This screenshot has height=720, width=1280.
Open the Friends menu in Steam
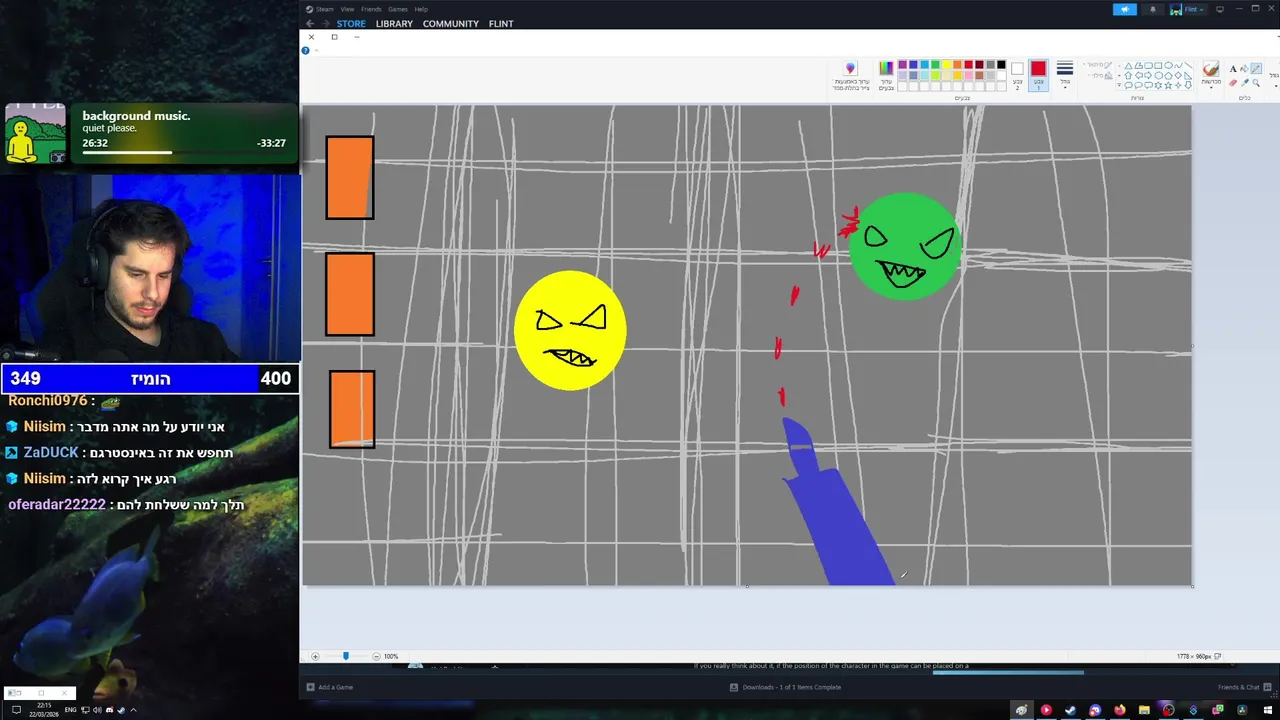click(371, 9)
